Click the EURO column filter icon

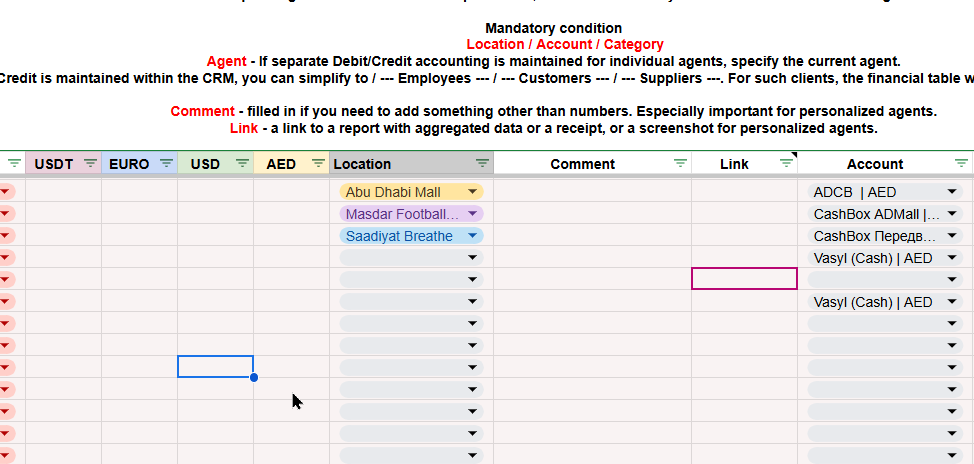pos(166,163)
